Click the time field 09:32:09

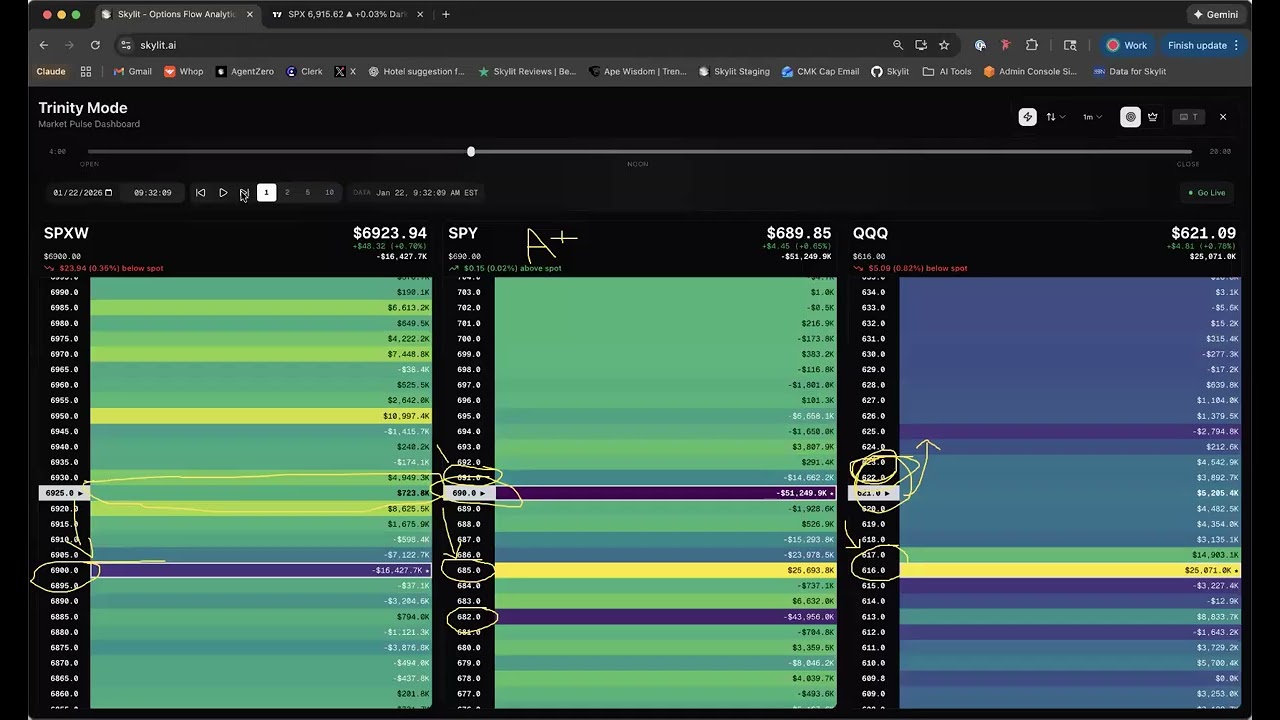[153, 193]
